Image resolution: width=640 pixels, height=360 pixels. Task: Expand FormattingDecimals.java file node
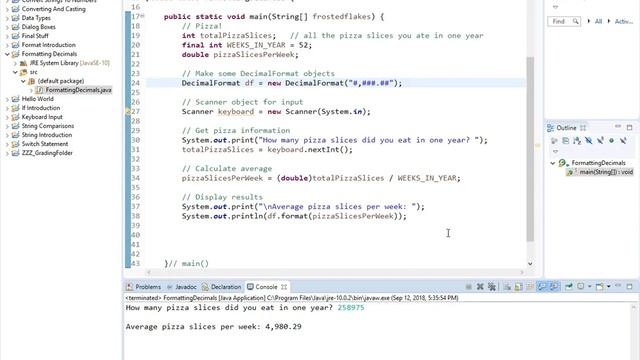[x=31, y=90]
